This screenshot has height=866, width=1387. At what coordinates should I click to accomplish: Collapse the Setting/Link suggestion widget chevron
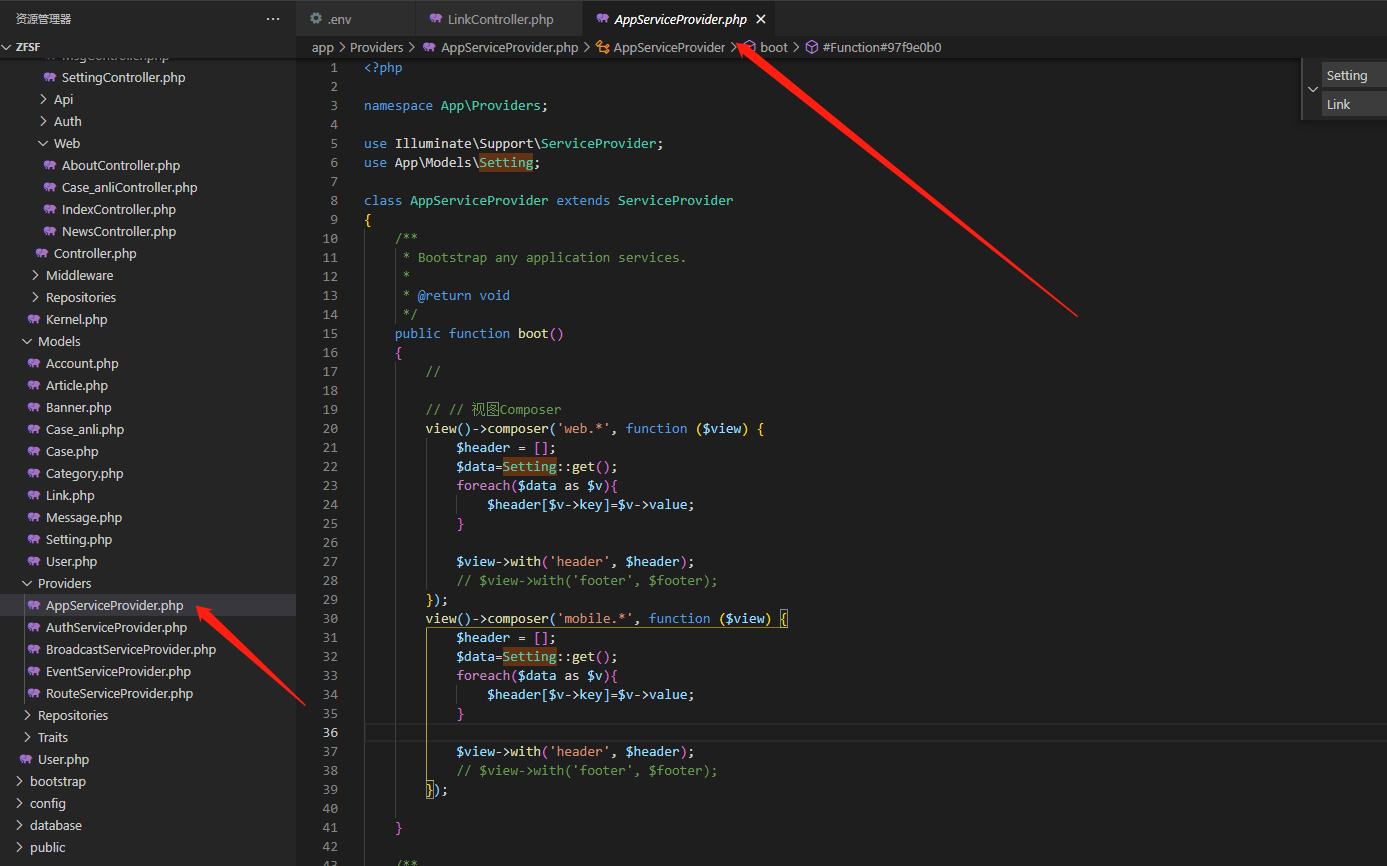pos(1313,89)
